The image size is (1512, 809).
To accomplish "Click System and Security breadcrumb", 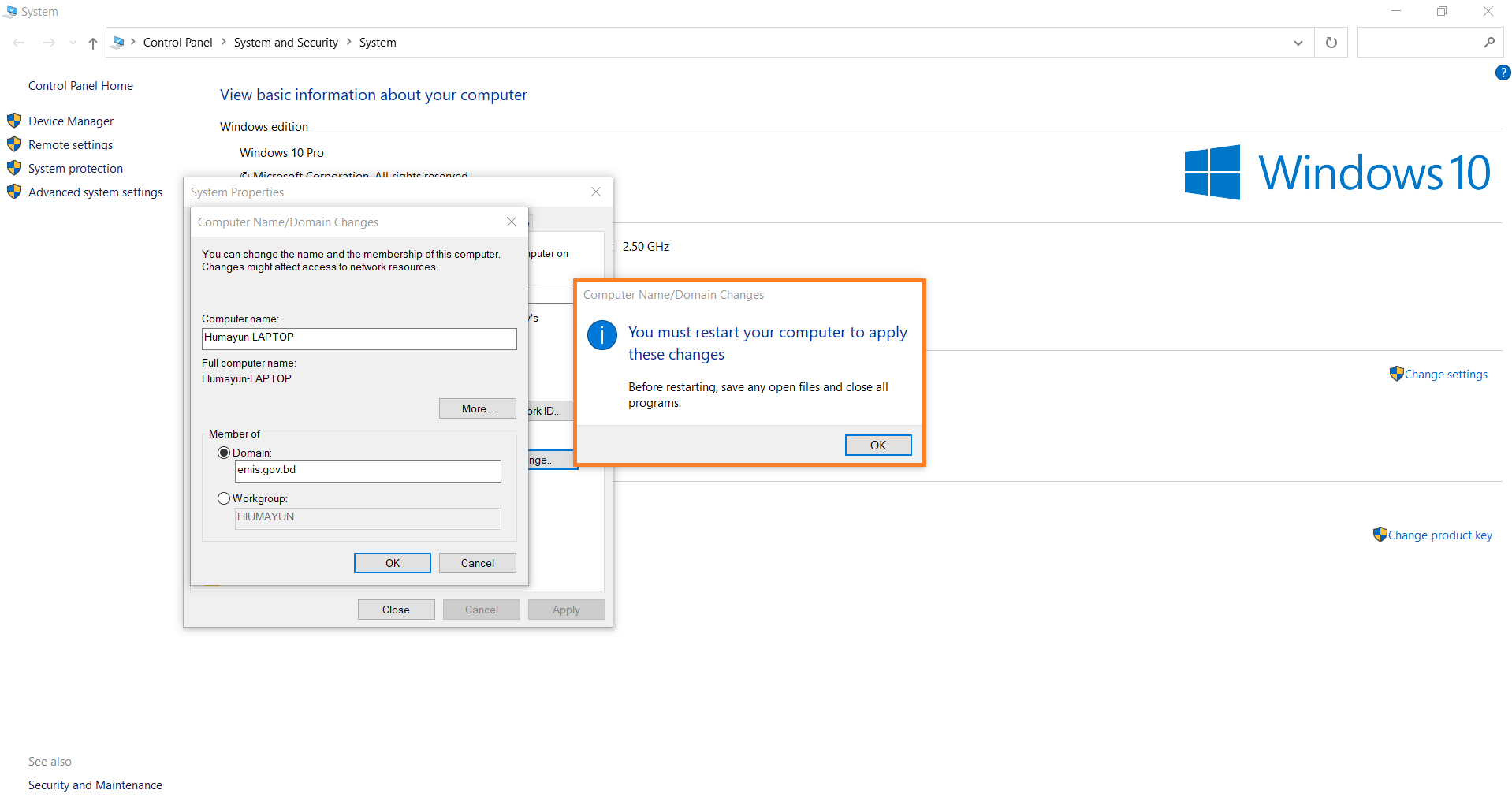I will [285, 43].
